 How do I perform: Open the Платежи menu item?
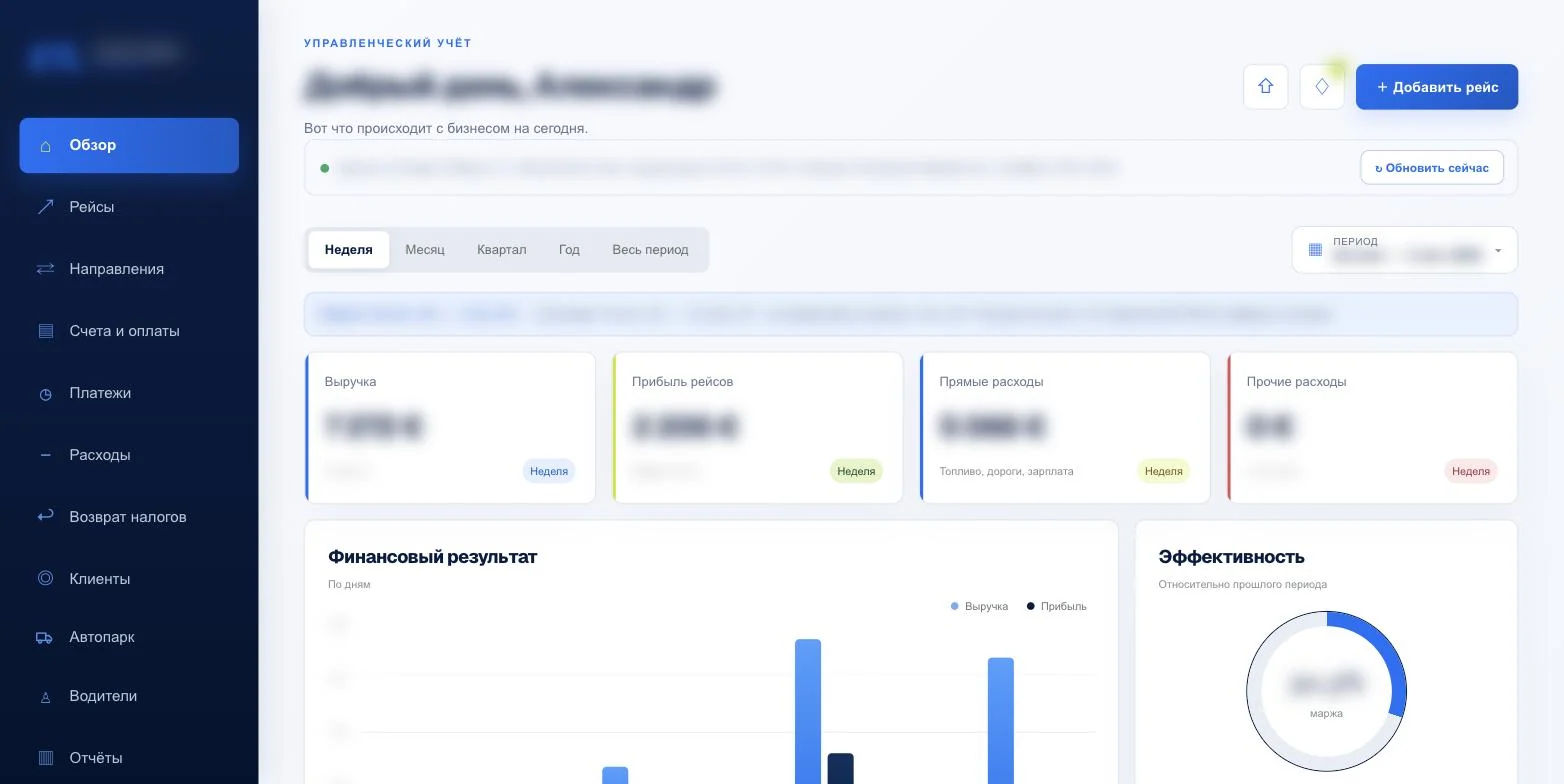[x=129, y=393]
